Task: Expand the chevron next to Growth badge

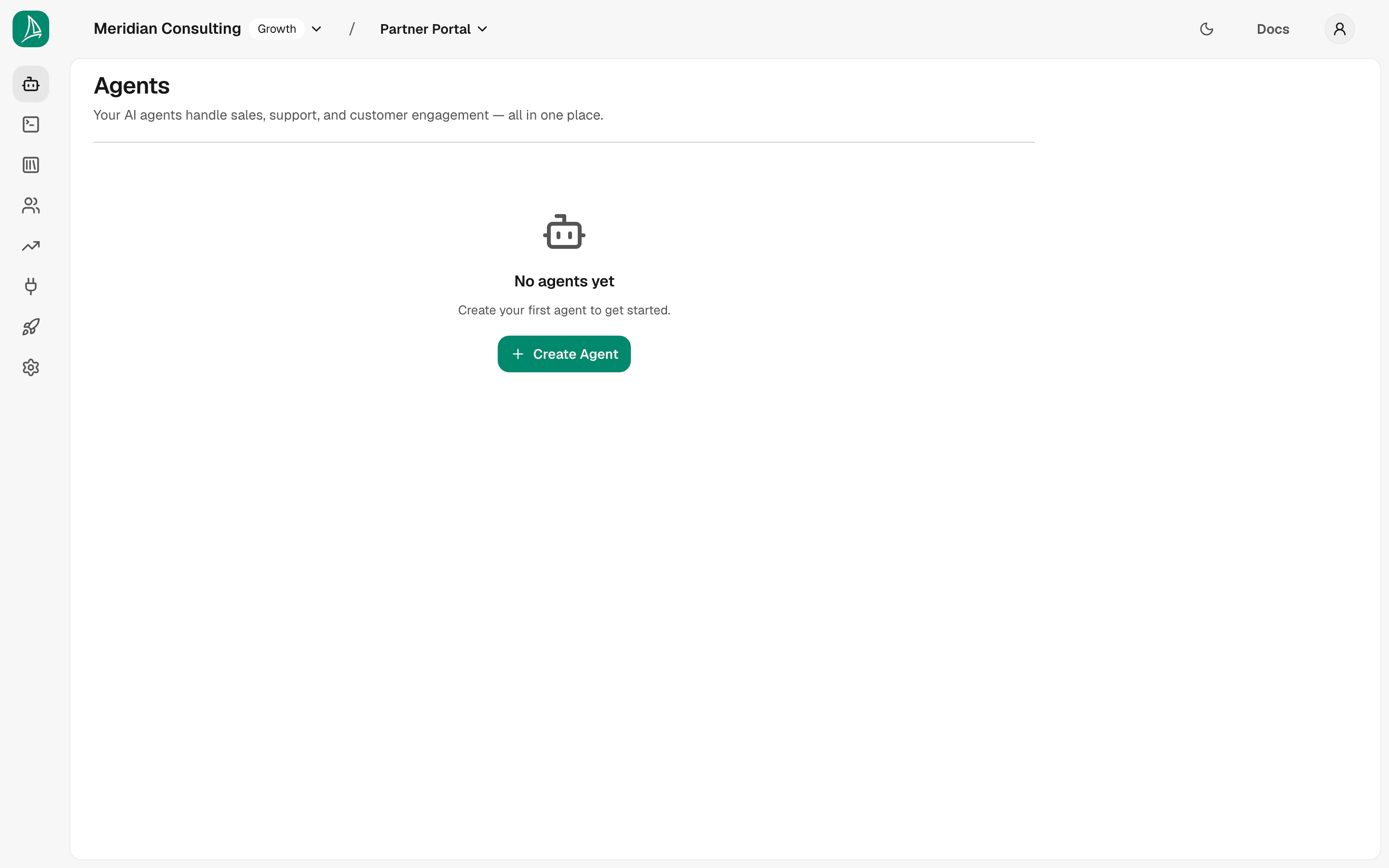Action: pos(316,29)
